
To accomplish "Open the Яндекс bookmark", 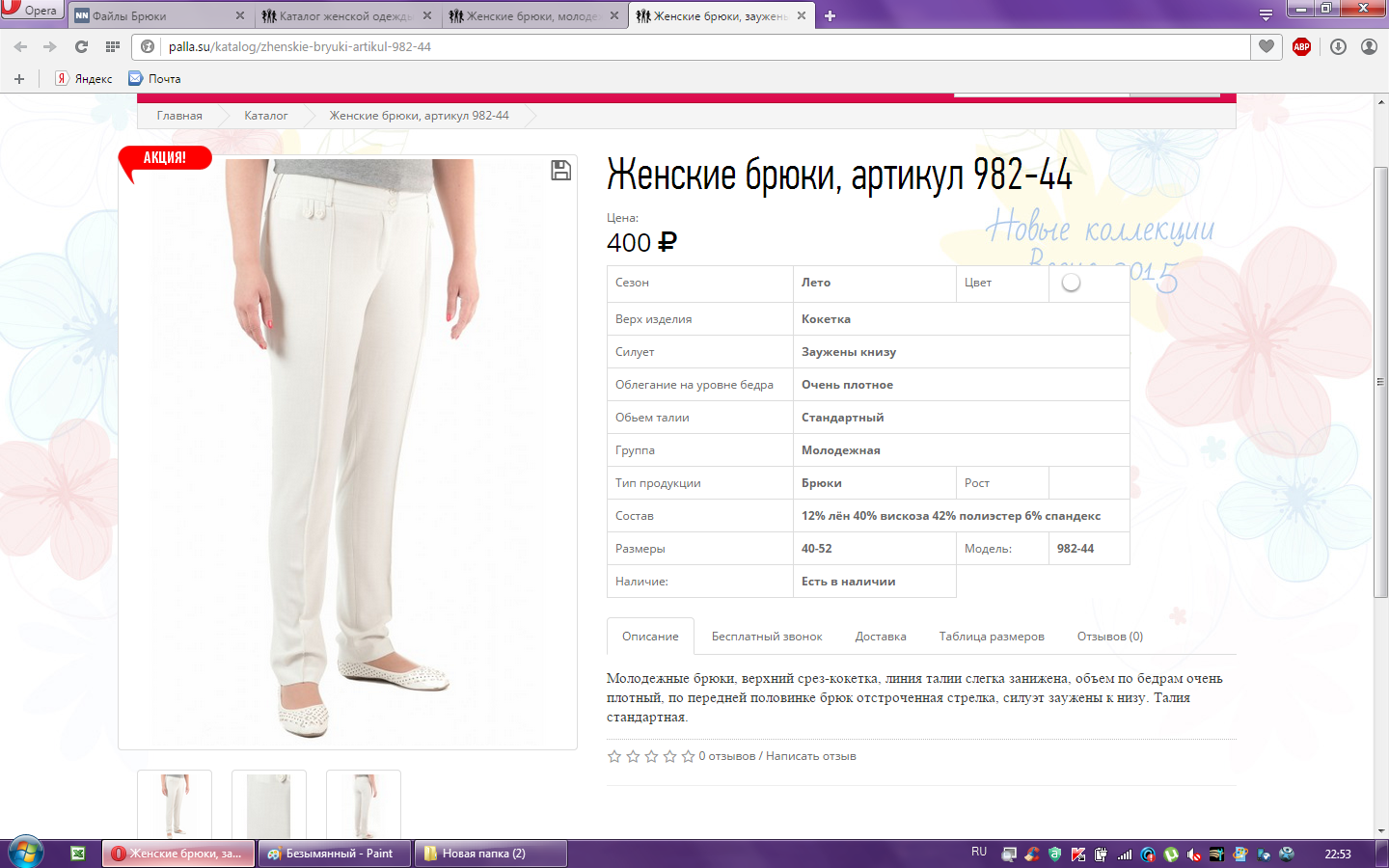I will click(84, 79).
